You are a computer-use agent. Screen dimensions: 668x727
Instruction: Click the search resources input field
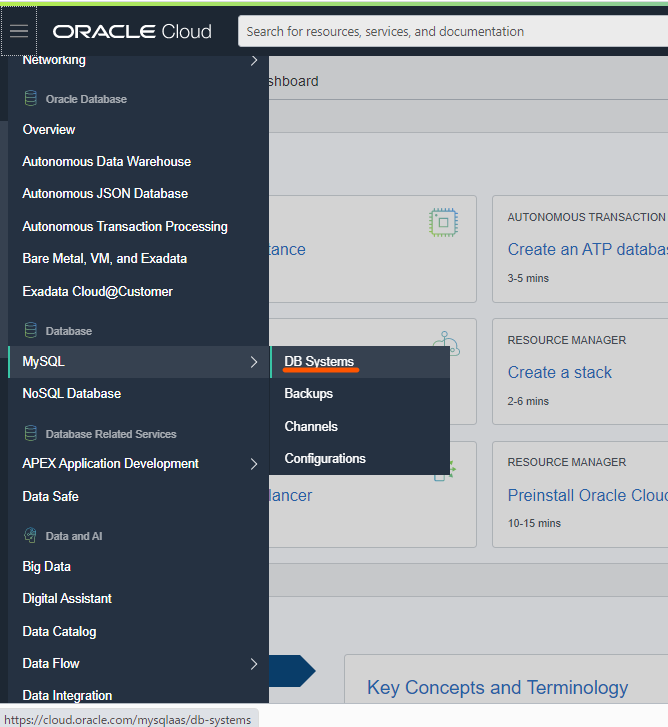[452, 31]
